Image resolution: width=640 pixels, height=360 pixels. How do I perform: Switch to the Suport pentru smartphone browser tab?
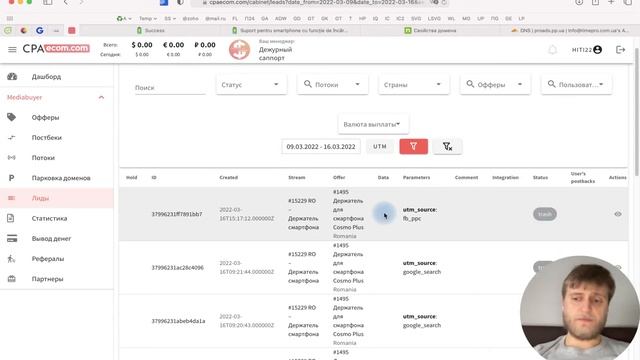291,31
